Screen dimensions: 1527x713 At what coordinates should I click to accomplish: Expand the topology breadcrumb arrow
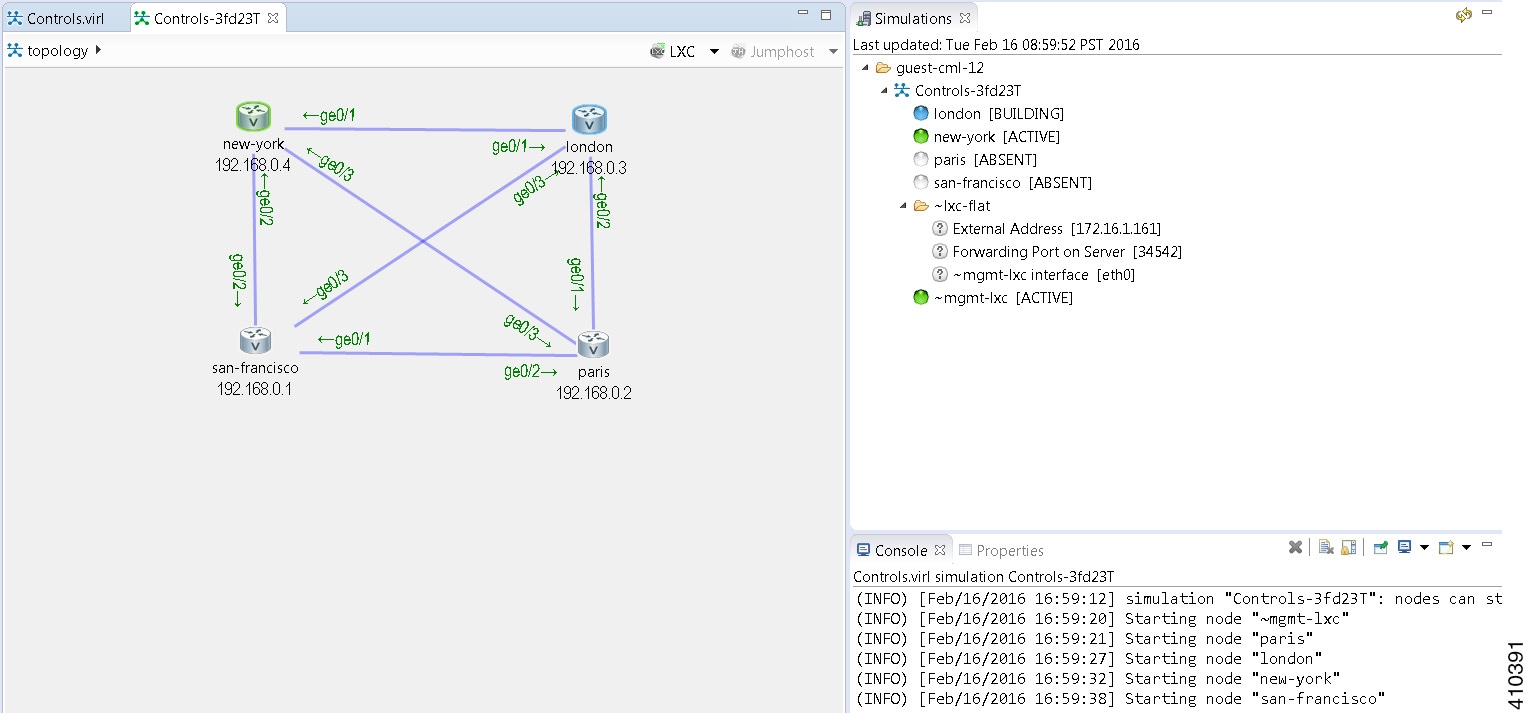tap(98, 50)
